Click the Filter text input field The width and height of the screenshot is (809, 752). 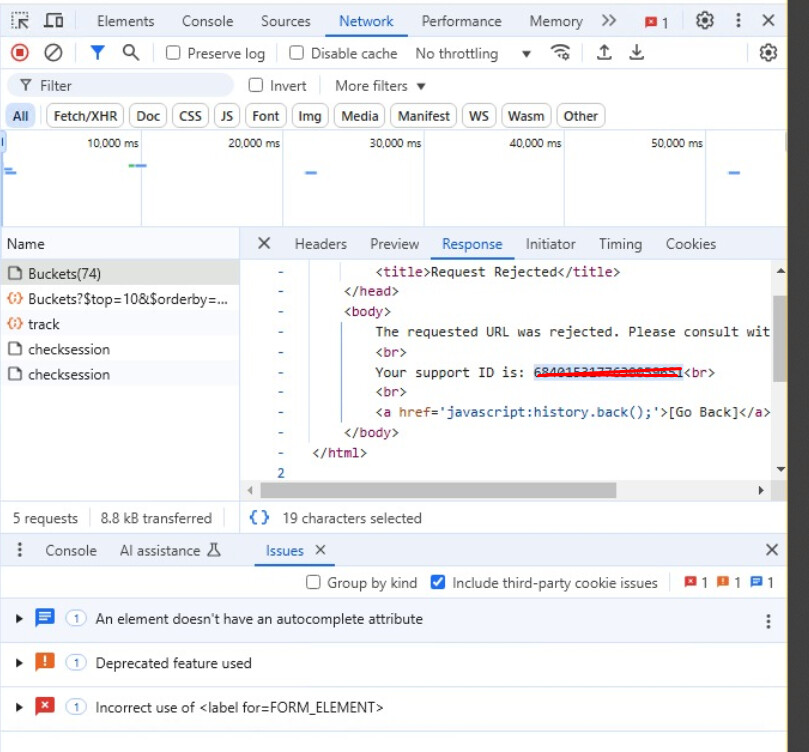point(120,86)
